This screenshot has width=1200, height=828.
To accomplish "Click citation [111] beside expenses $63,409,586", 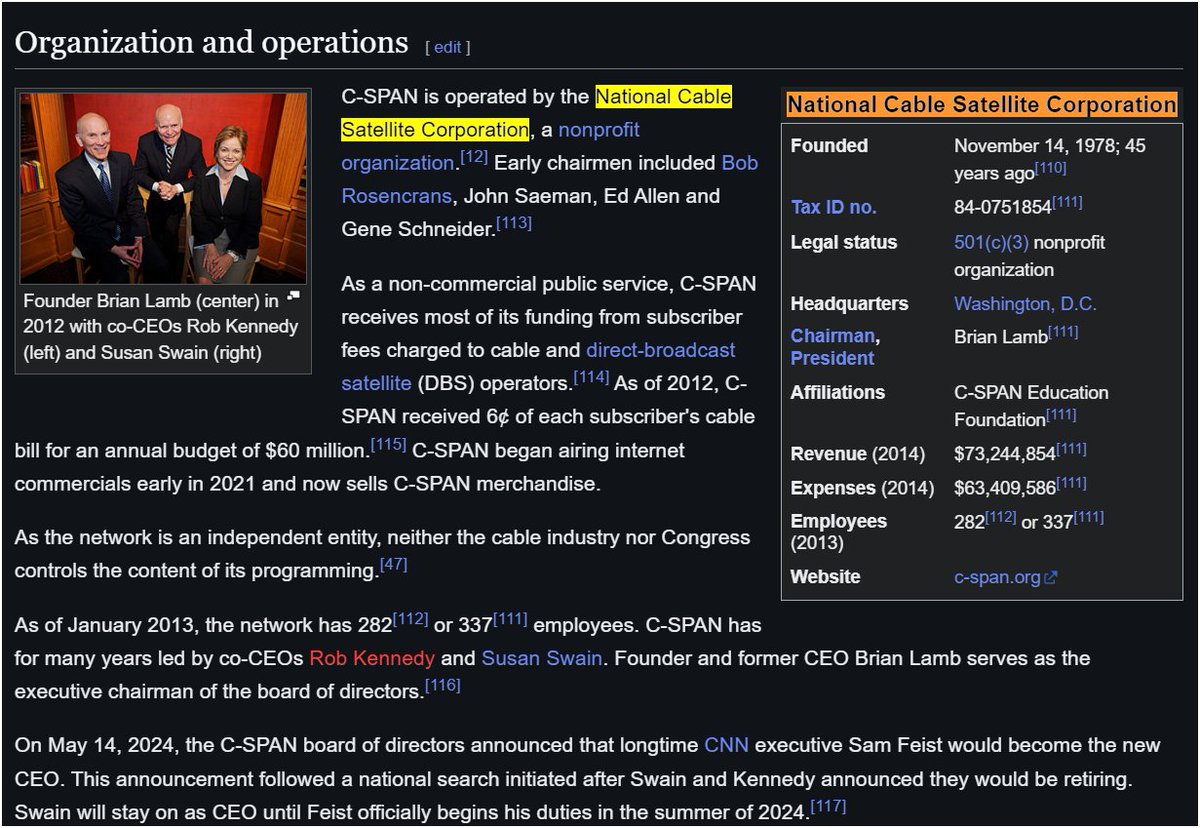I will click(x=1071, y=483).
